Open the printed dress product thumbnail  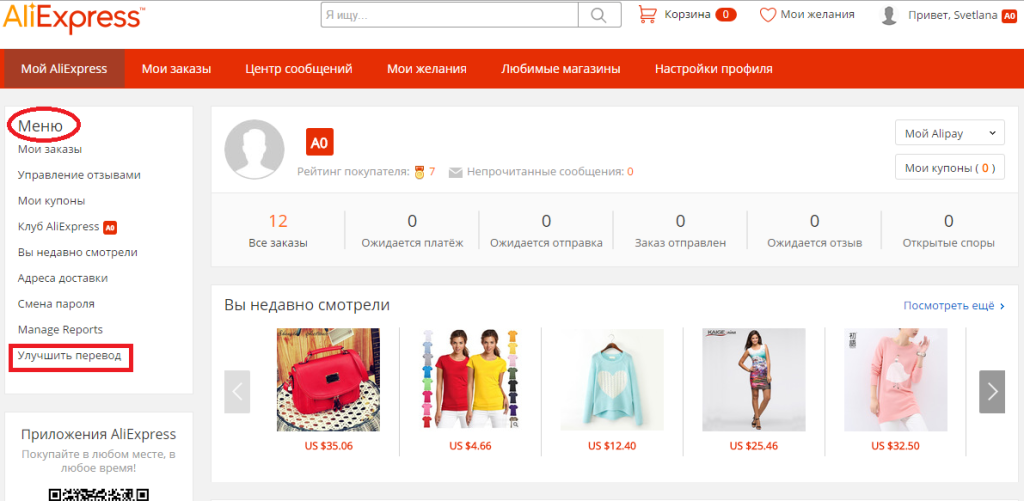pos(754,380)
